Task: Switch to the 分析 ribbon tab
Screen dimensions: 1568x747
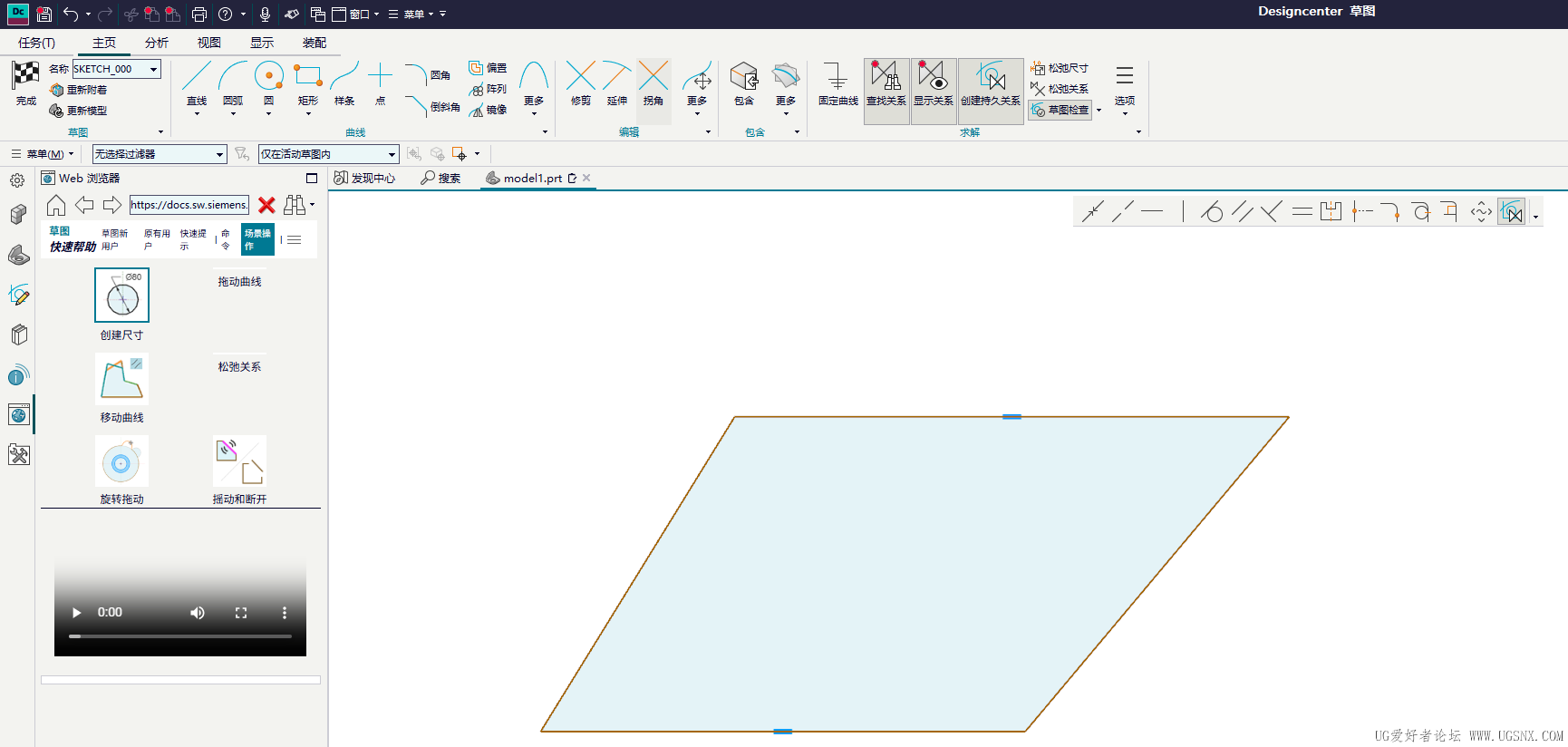Action: [157, 43]
